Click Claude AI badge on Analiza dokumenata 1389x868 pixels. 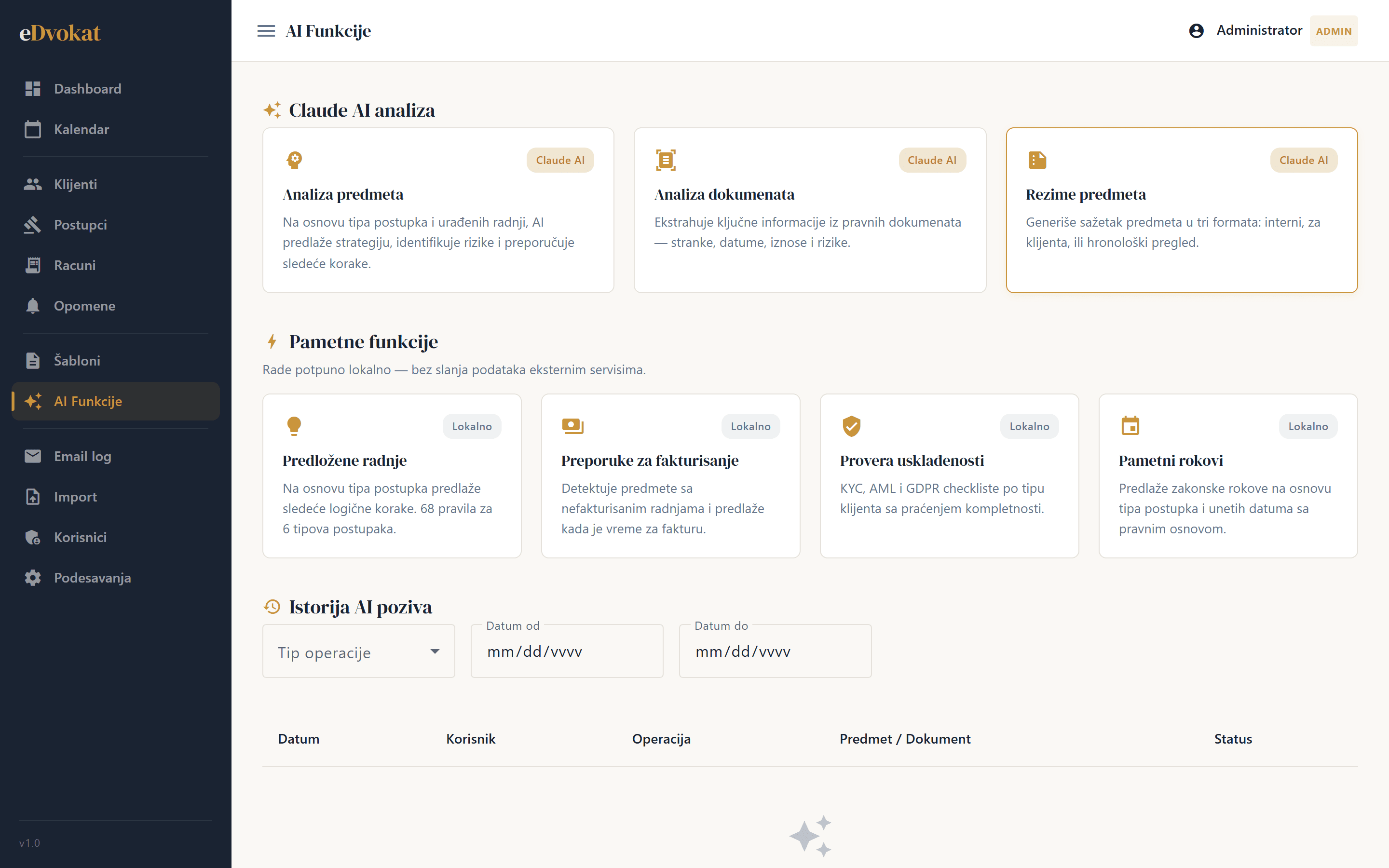(932, 160)
